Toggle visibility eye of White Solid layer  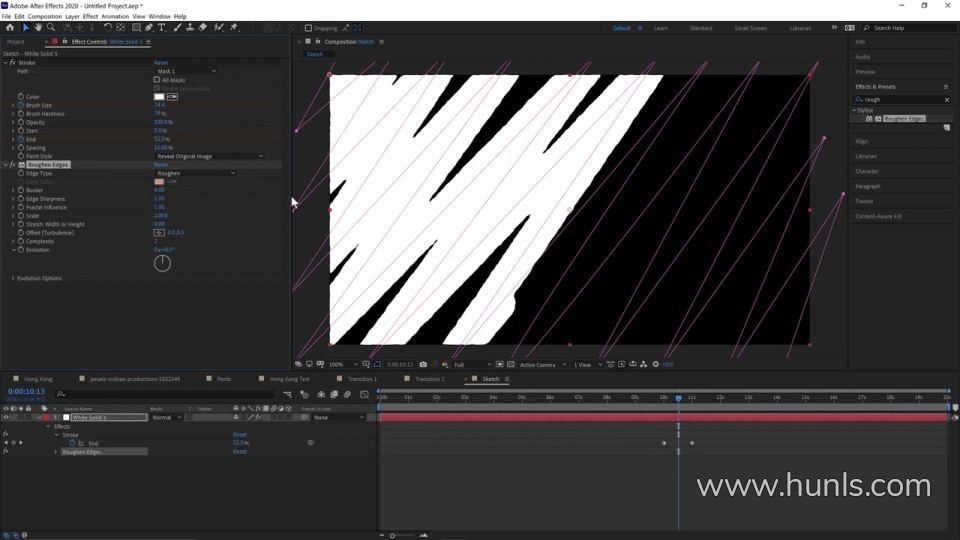6,418
